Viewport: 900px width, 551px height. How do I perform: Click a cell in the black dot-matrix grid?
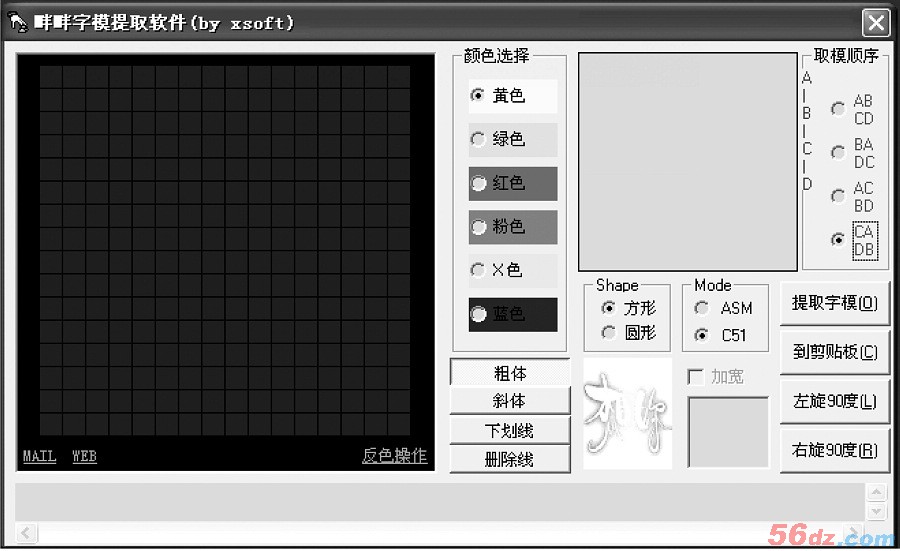coord(225,250)
